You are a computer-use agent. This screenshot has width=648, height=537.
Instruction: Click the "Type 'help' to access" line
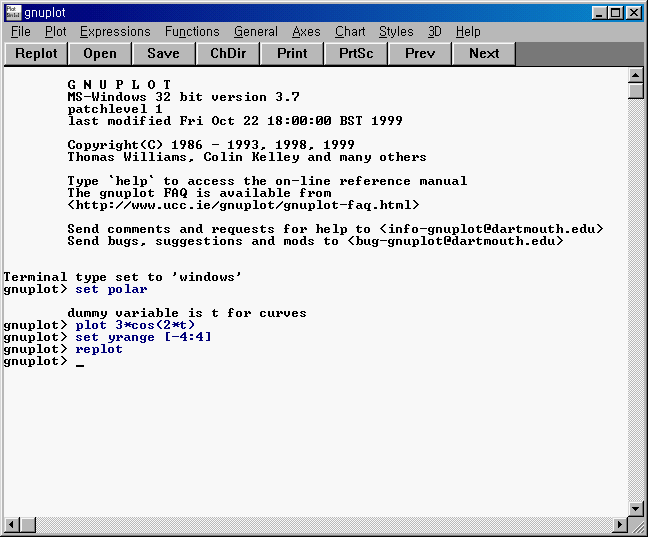pos(267,181)
